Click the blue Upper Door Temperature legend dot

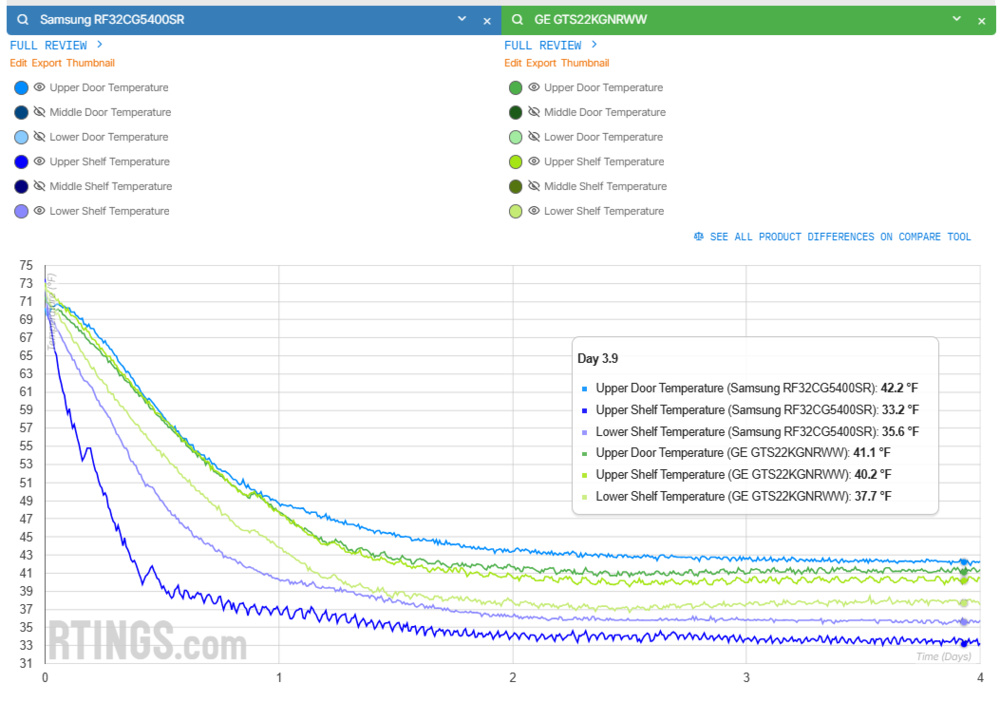pyautogui.click(x=20, y=87)
